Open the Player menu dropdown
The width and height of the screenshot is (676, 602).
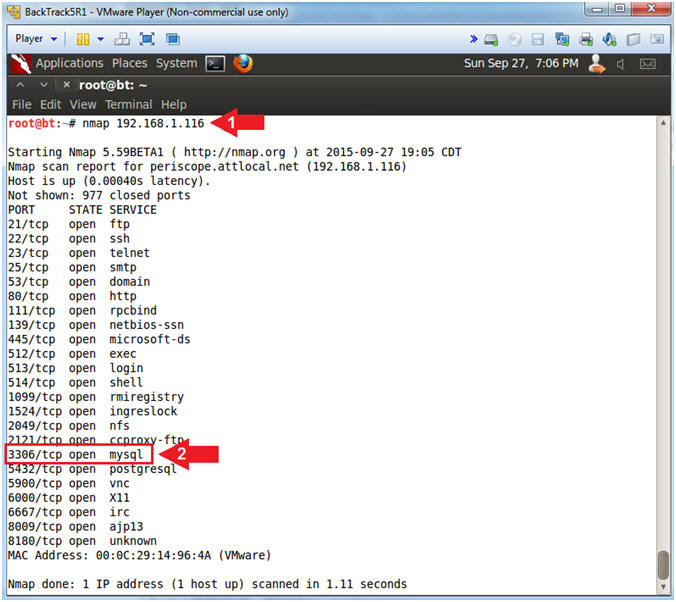pyautogui.click(x=36, y=39)
